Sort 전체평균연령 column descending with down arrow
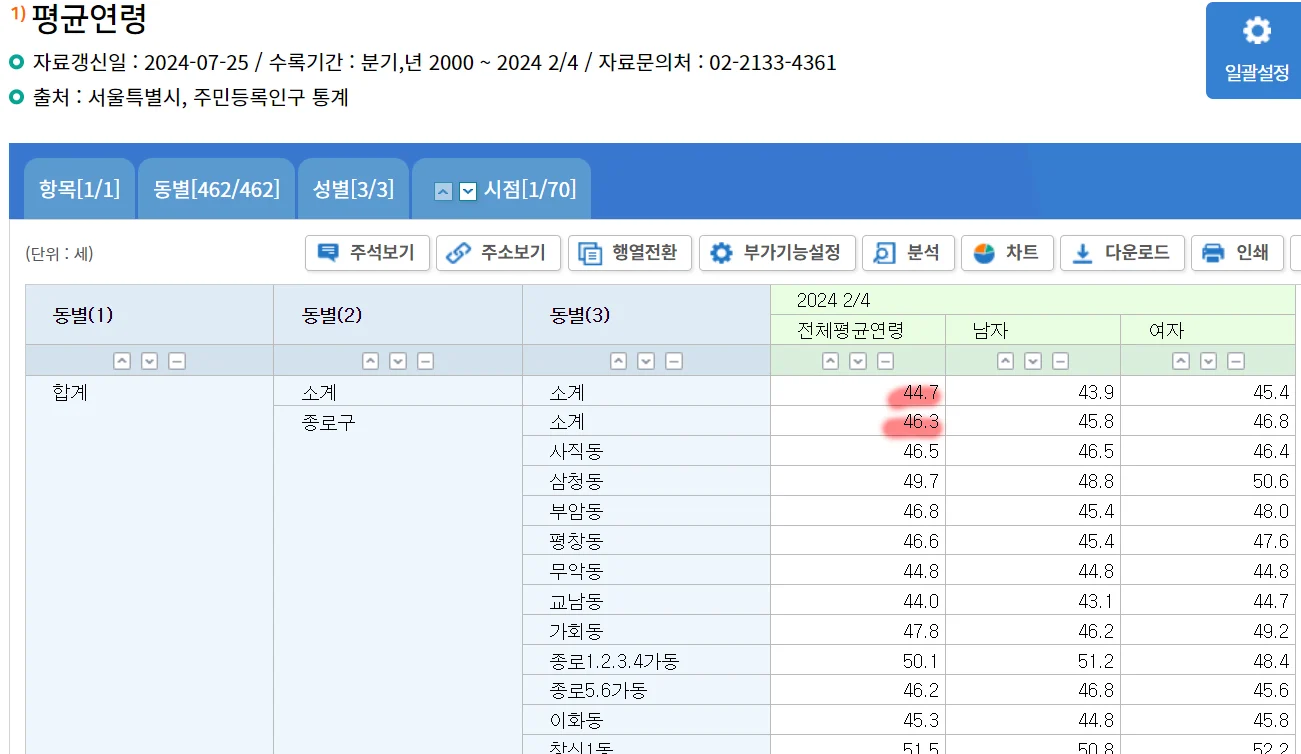 pos(858,361)
